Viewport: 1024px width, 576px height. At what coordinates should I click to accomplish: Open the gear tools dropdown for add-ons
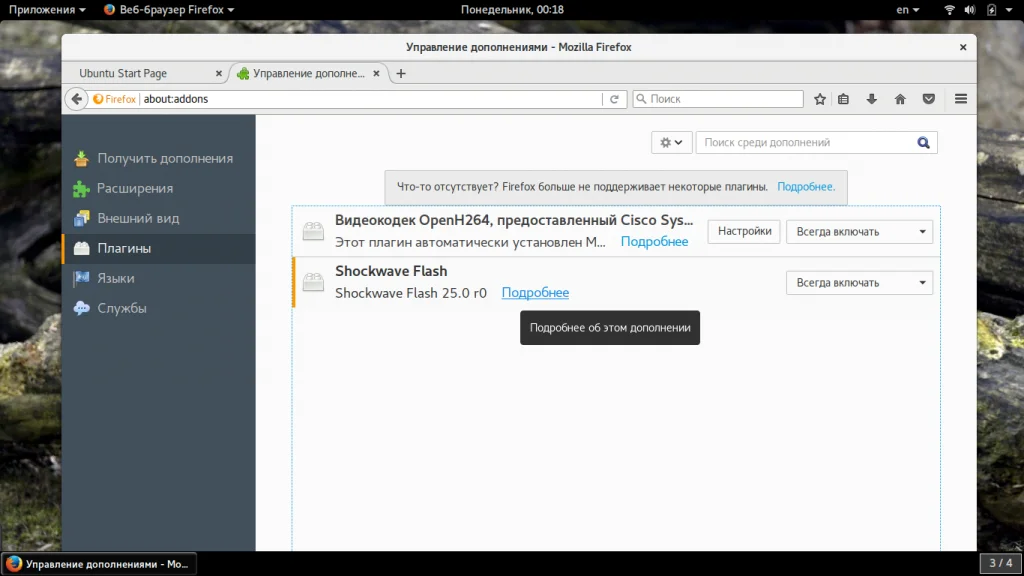pyautogui.click(x=671, y=142)
